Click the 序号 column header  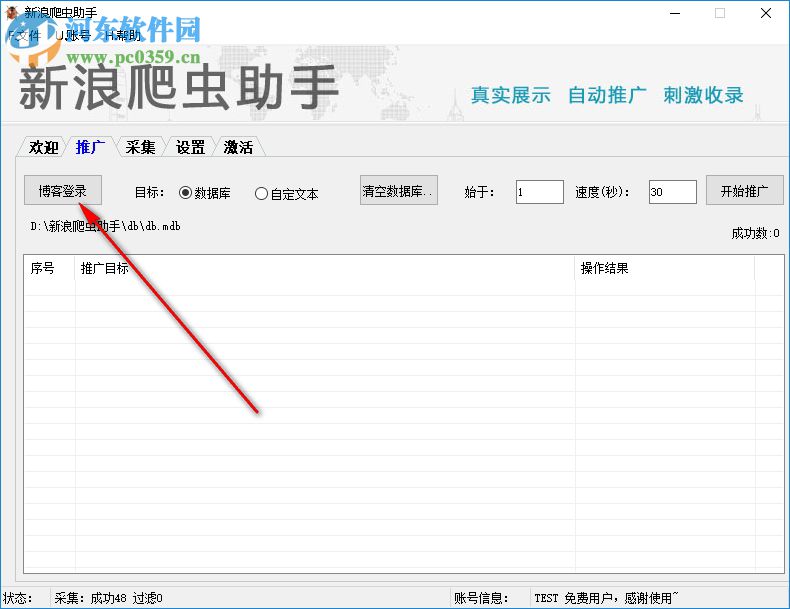49,268
